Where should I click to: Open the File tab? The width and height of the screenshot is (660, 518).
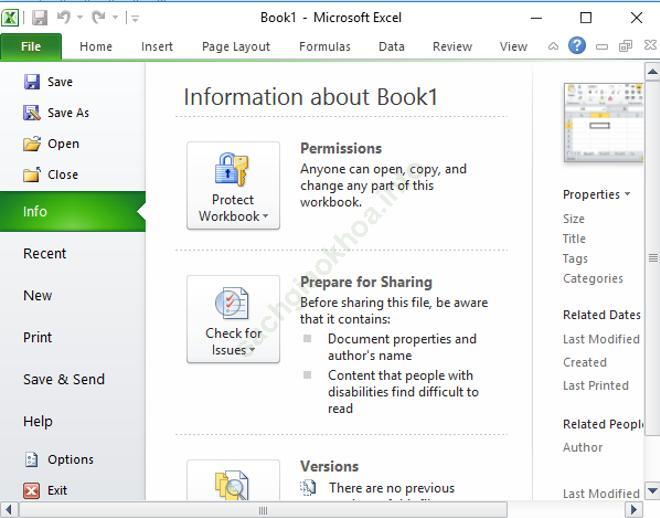(x=31, y=47)
